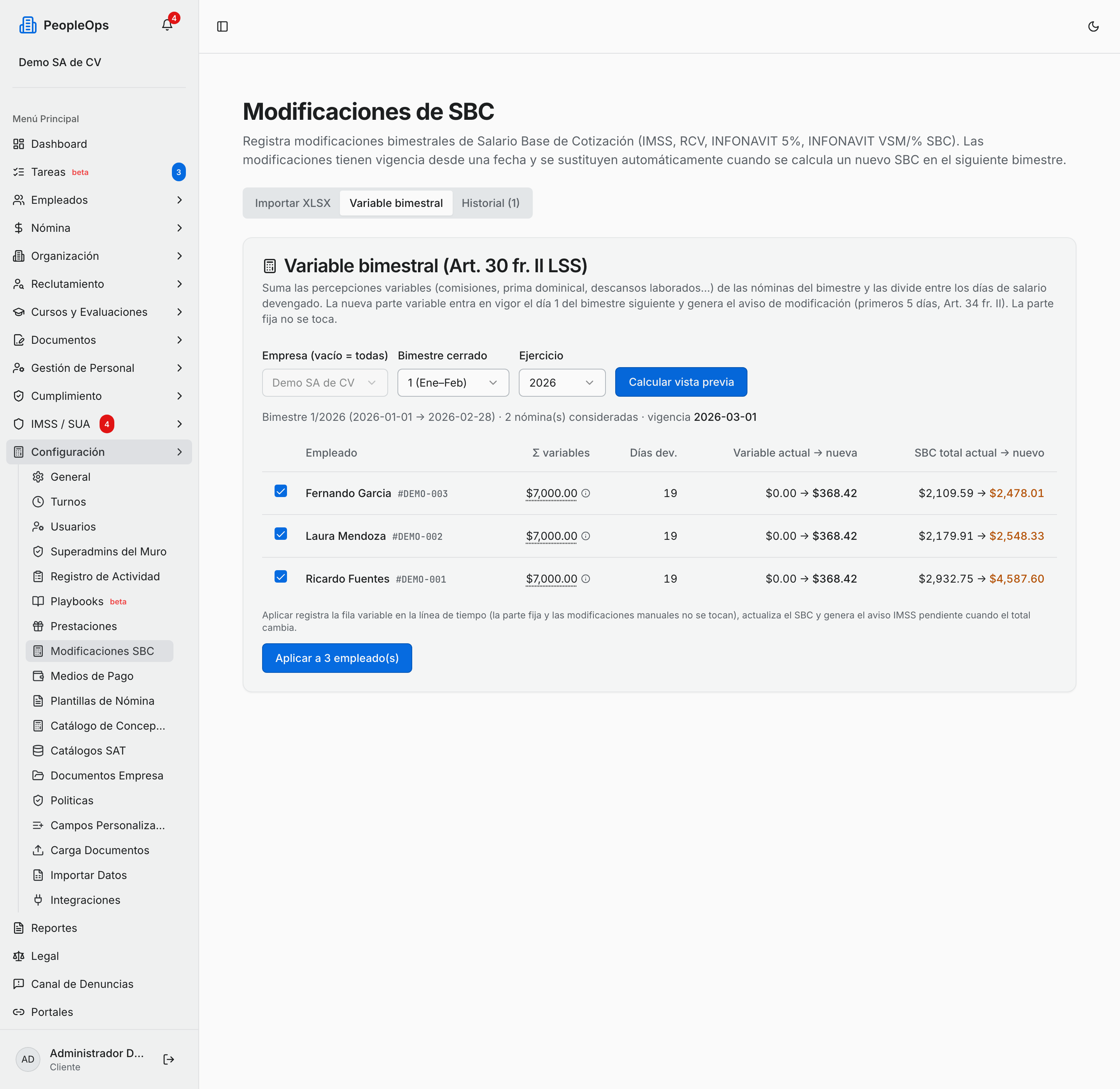Click the Empleado column header
The height and width of the screenshot is (1089, 1120).
pos(331,453)
